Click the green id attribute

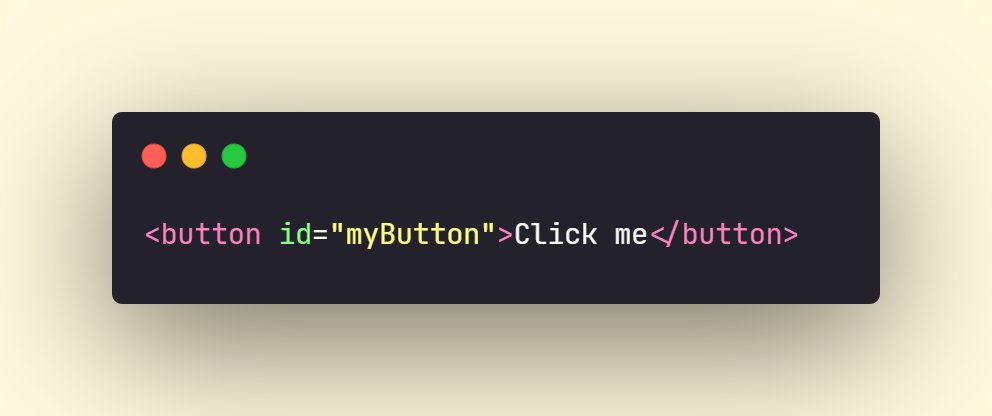[x=295, y=235]
